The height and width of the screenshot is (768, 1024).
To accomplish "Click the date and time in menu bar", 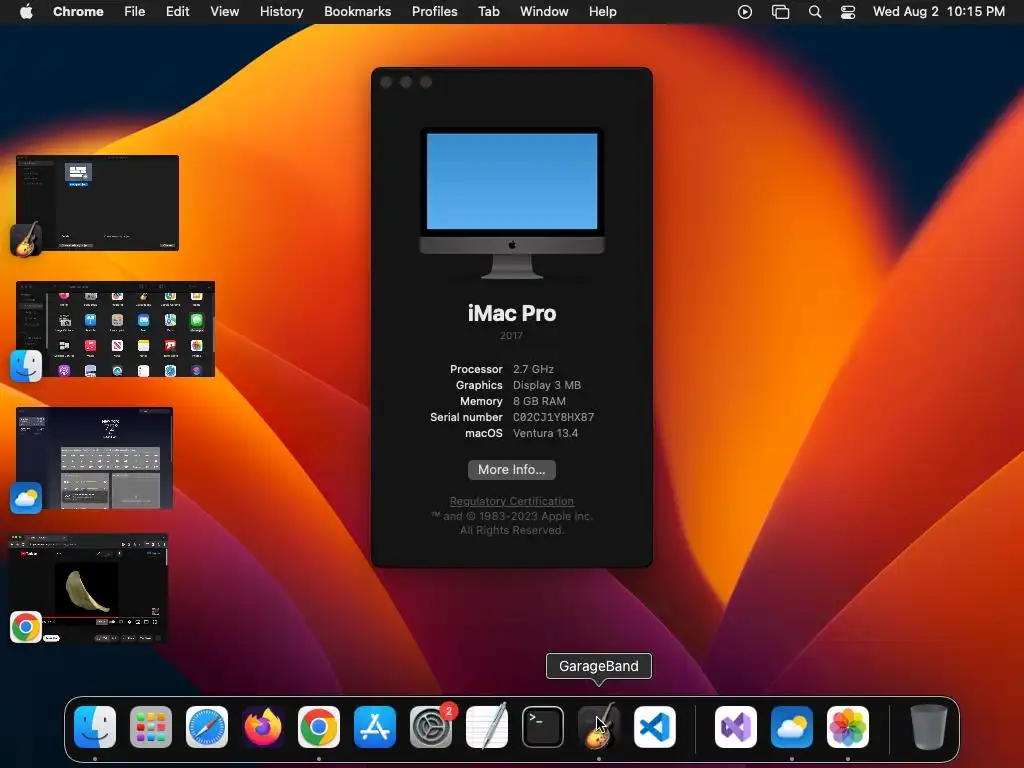I will click(x=938, y=12).
